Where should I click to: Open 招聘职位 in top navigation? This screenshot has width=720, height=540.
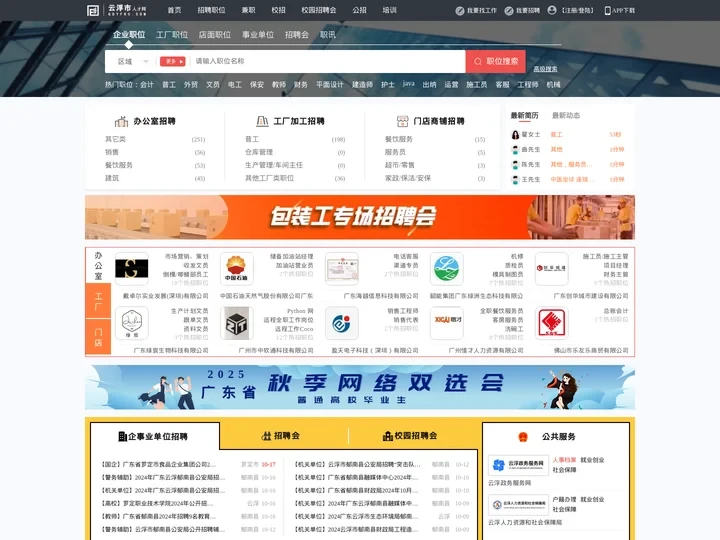point(211,10)
